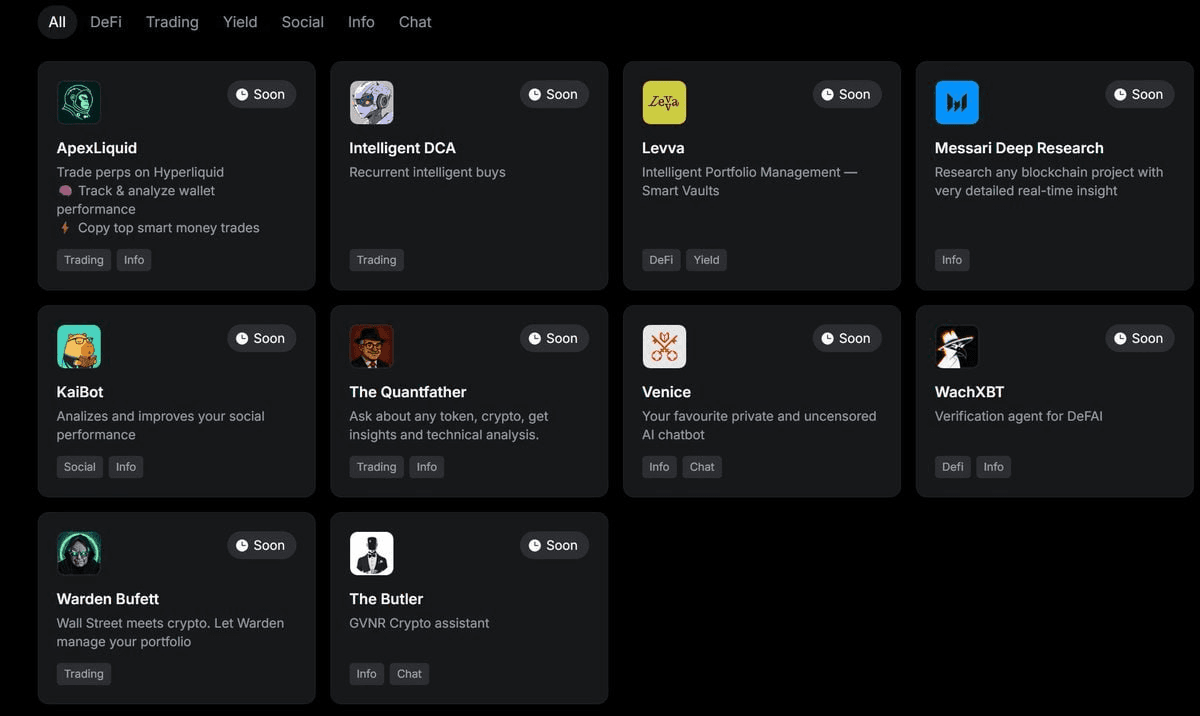
Task: Click the Chat tag on Venice card
Action: pos(702,467)
